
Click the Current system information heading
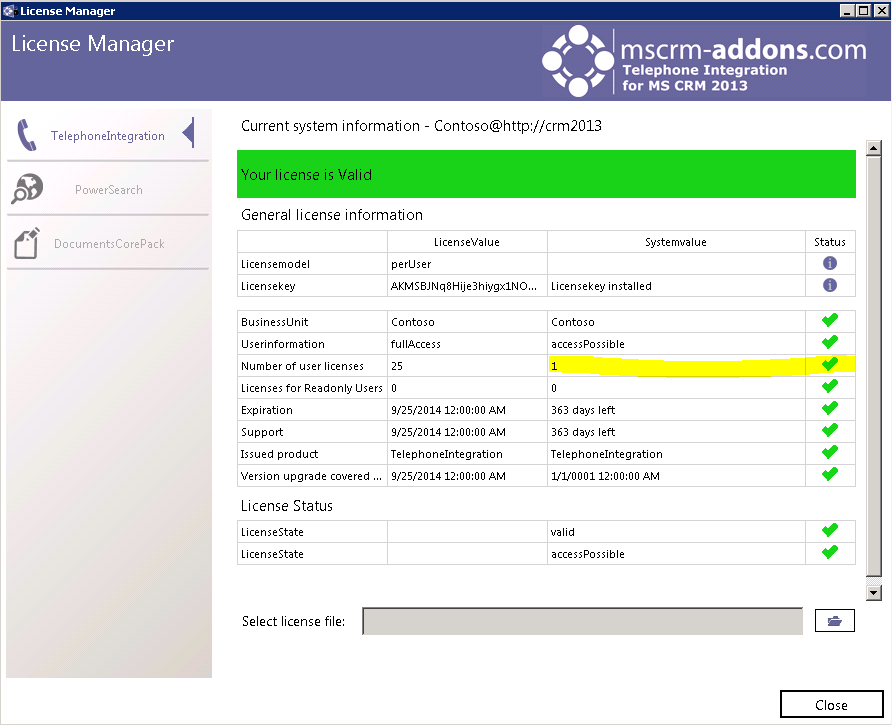421,126
